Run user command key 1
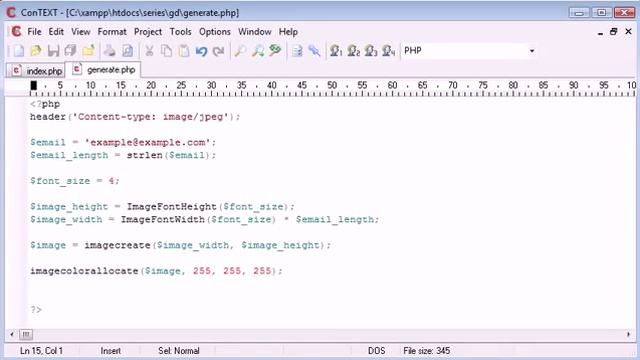The width and height of the screenshot is (640, 360). click(x=336, y=51)
